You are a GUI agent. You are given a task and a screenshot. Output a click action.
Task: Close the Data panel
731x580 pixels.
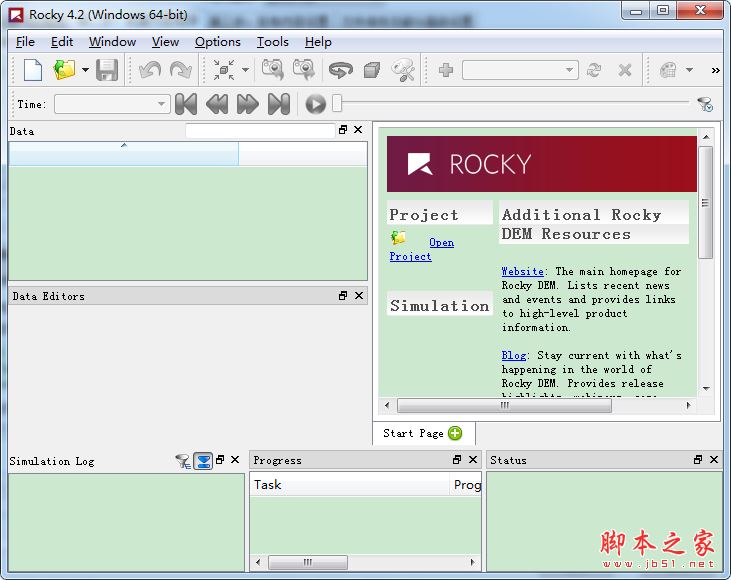click(358, 130)
